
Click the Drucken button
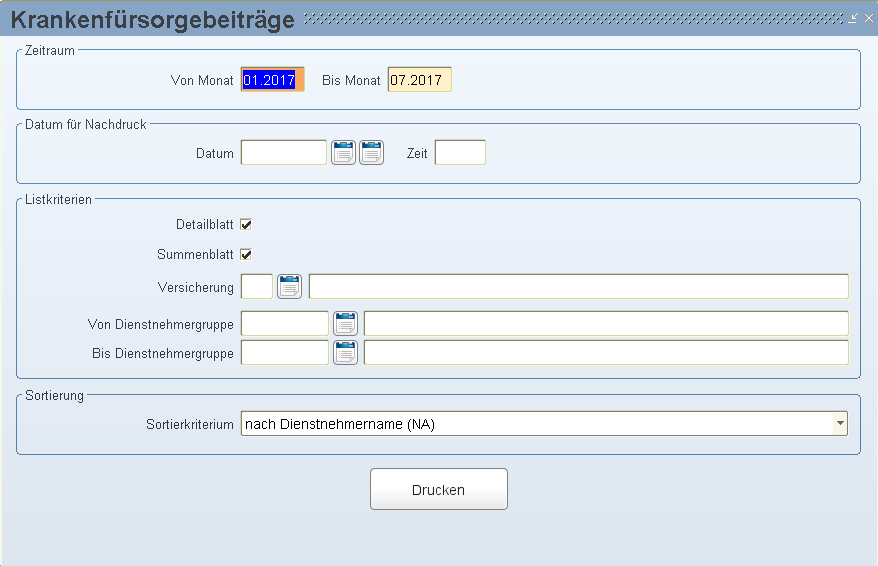438,489
